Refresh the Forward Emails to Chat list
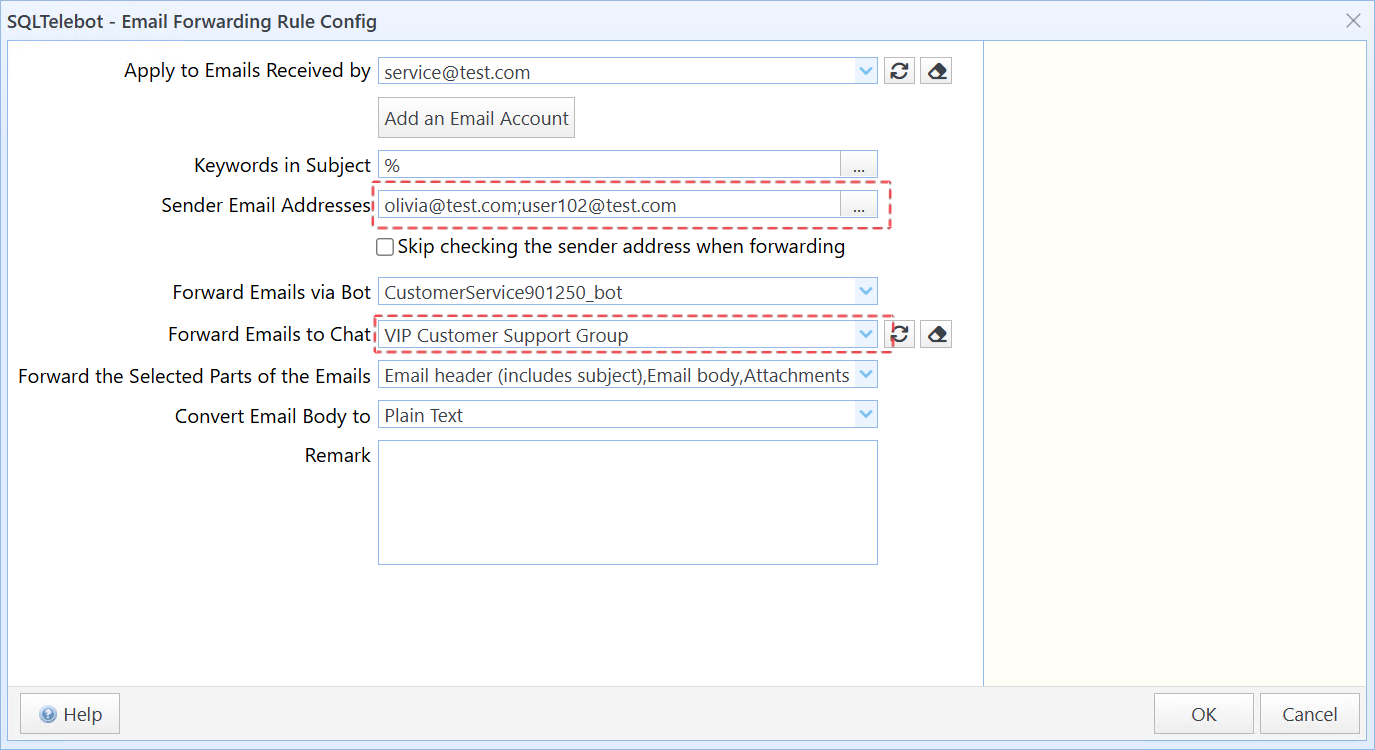Image resolution: width=1375 pixels, height=750 pixels. pyautogui.click(x=901, y=334)
